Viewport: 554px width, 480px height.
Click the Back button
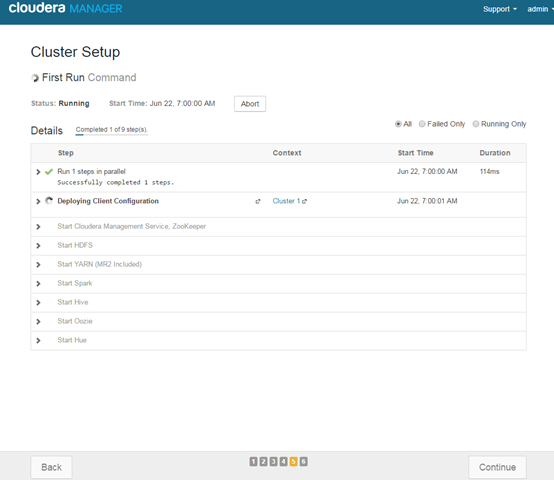tap(52, 467)
